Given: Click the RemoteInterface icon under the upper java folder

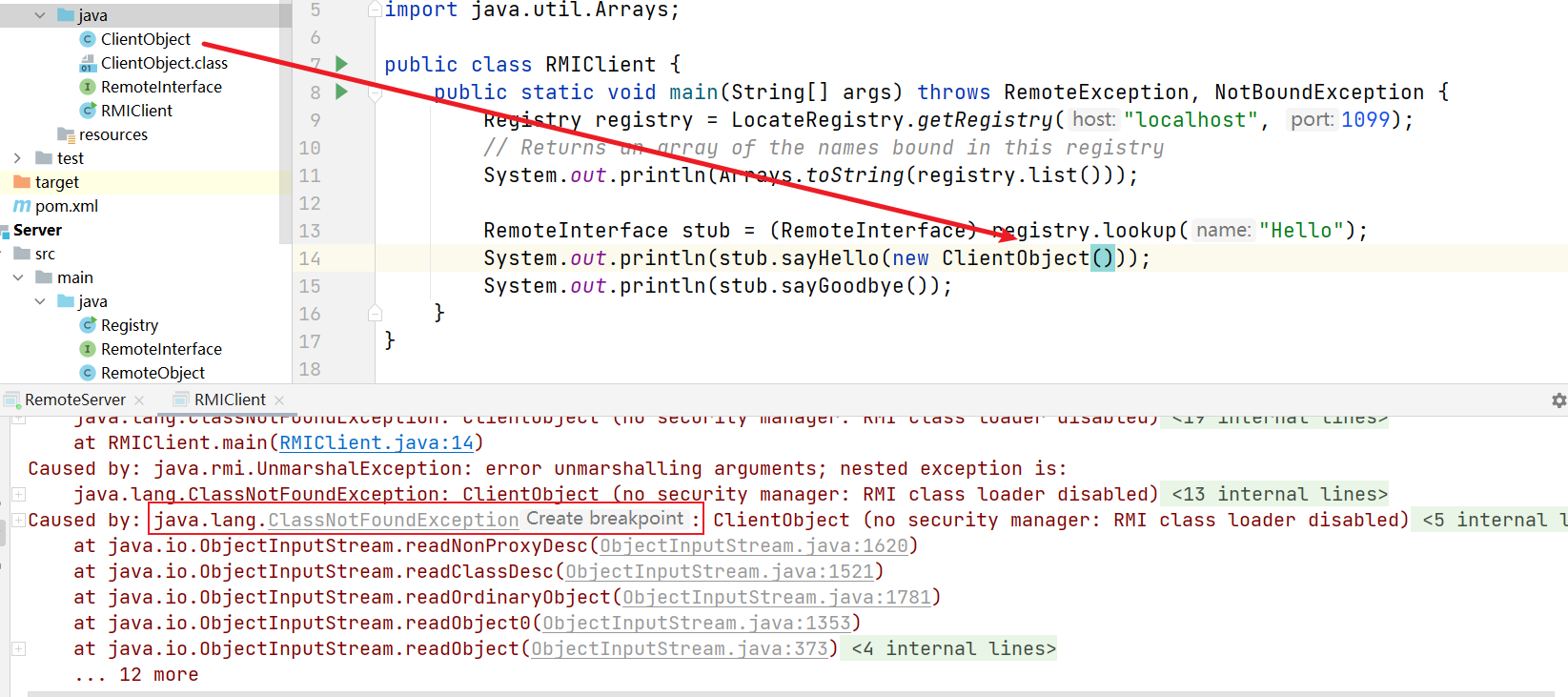Looking at the screenshot, I should (x=88, y=87).
